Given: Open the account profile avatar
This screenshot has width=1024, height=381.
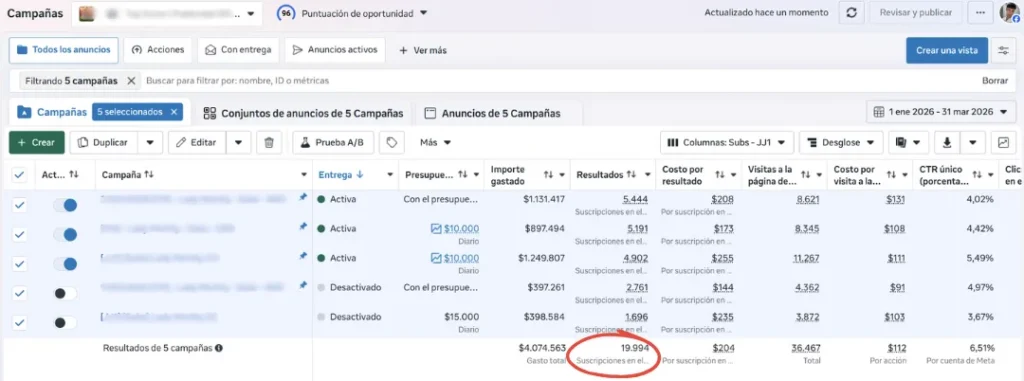Looking at the screenshot, I should (x=1009, y=13).
